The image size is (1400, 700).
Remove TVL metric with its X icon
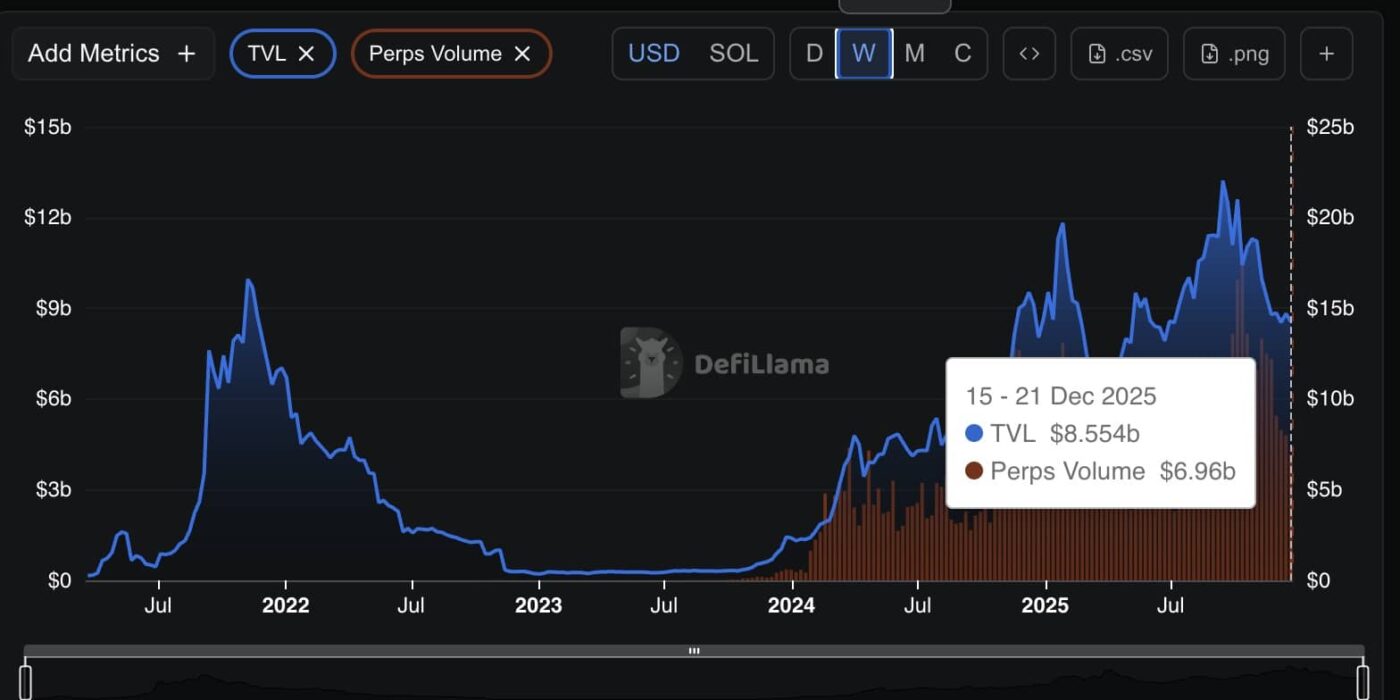coord(307,54)
